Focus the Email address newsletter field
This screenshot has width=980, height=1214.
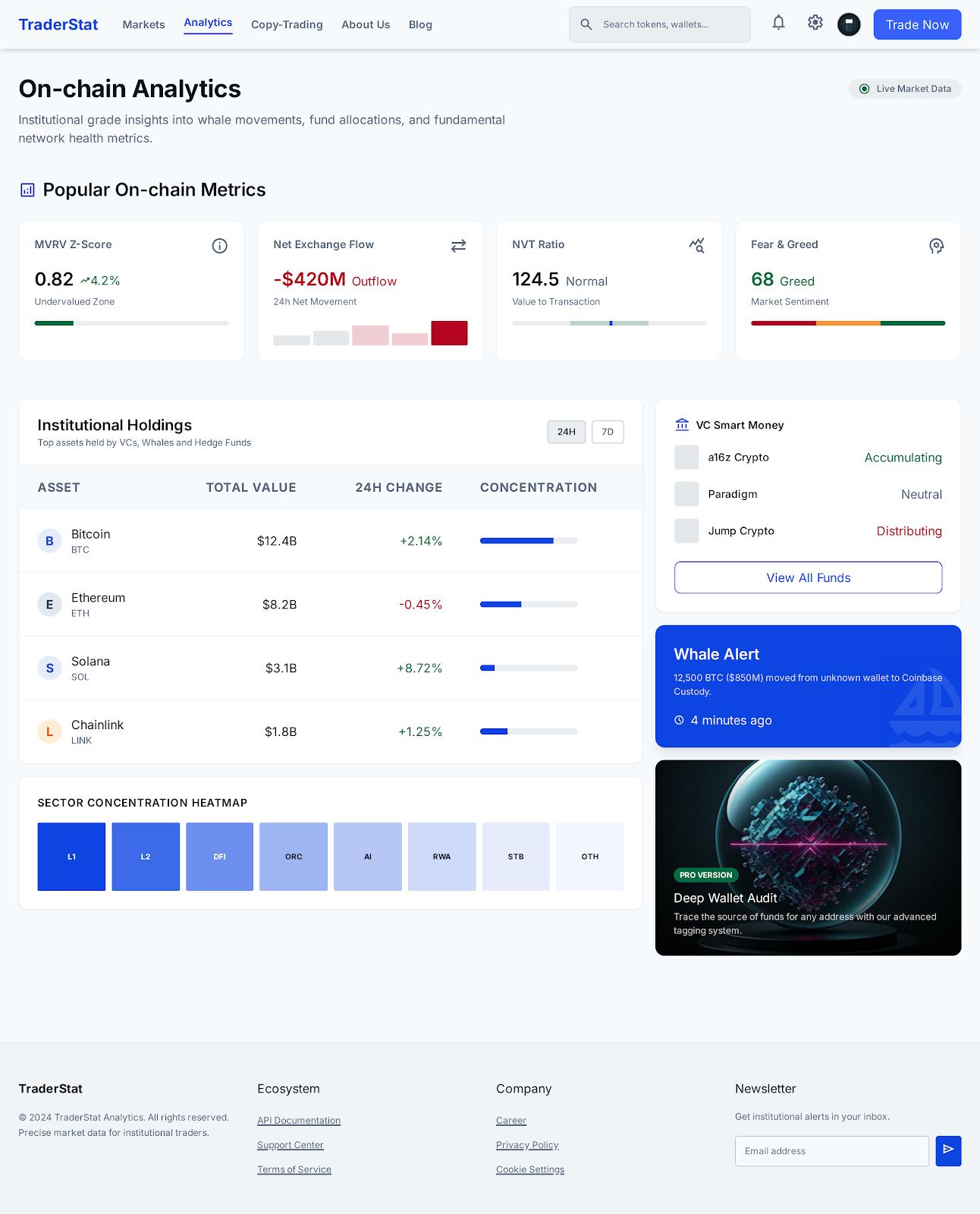[x=832, y=1151]
